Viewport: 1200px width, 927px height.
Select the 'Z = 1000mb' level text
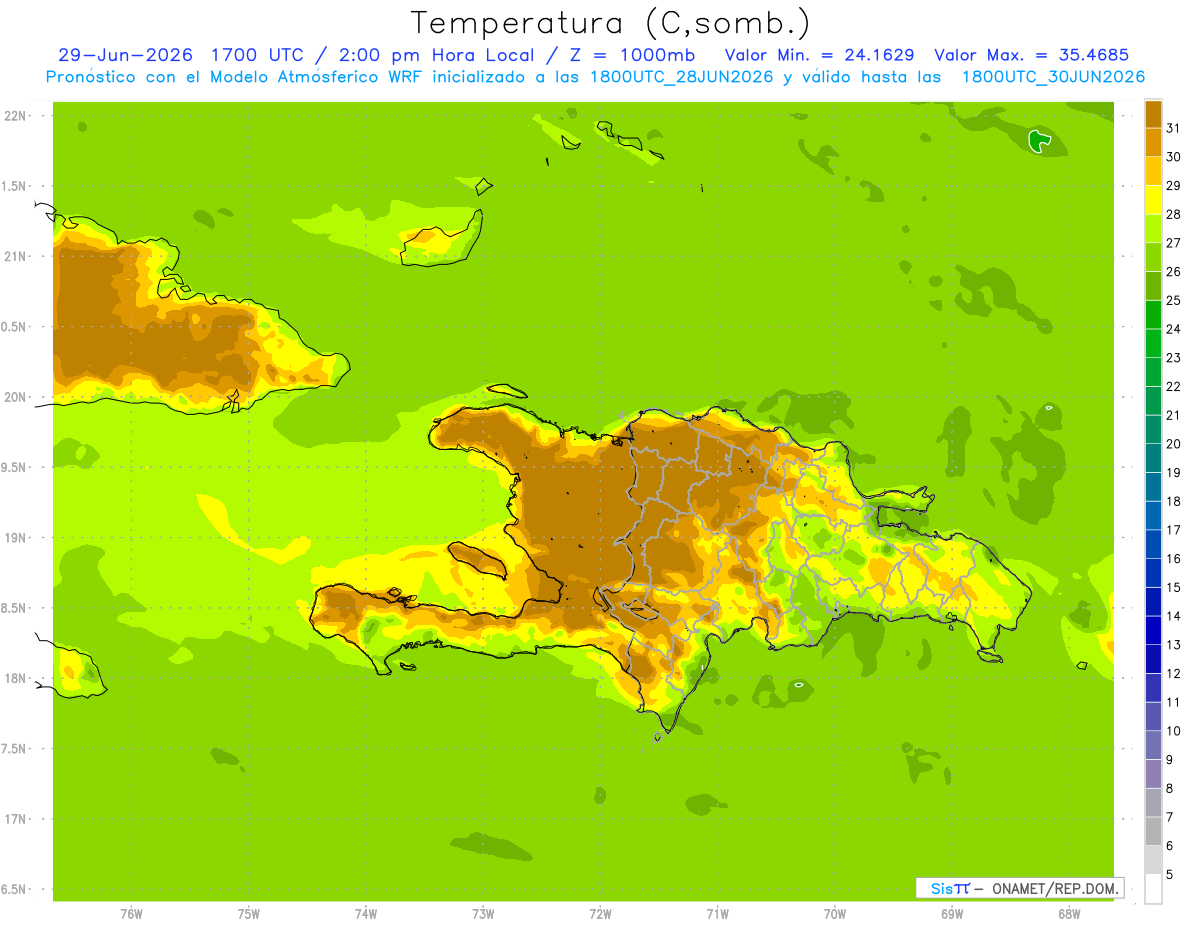coord(630,55)
